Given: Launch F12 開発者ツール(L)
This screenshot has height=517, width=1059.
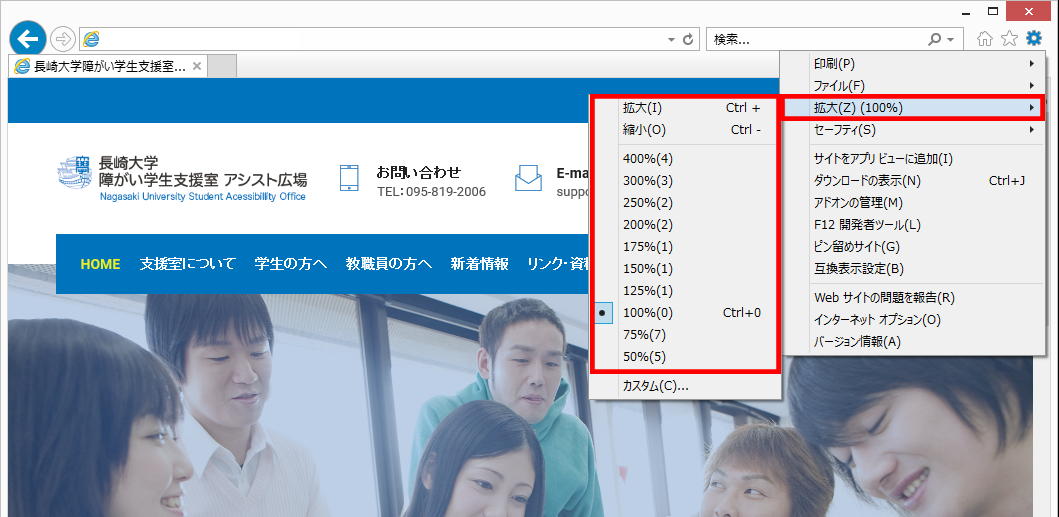Looking at the screenshot, I should click(913, 224).
